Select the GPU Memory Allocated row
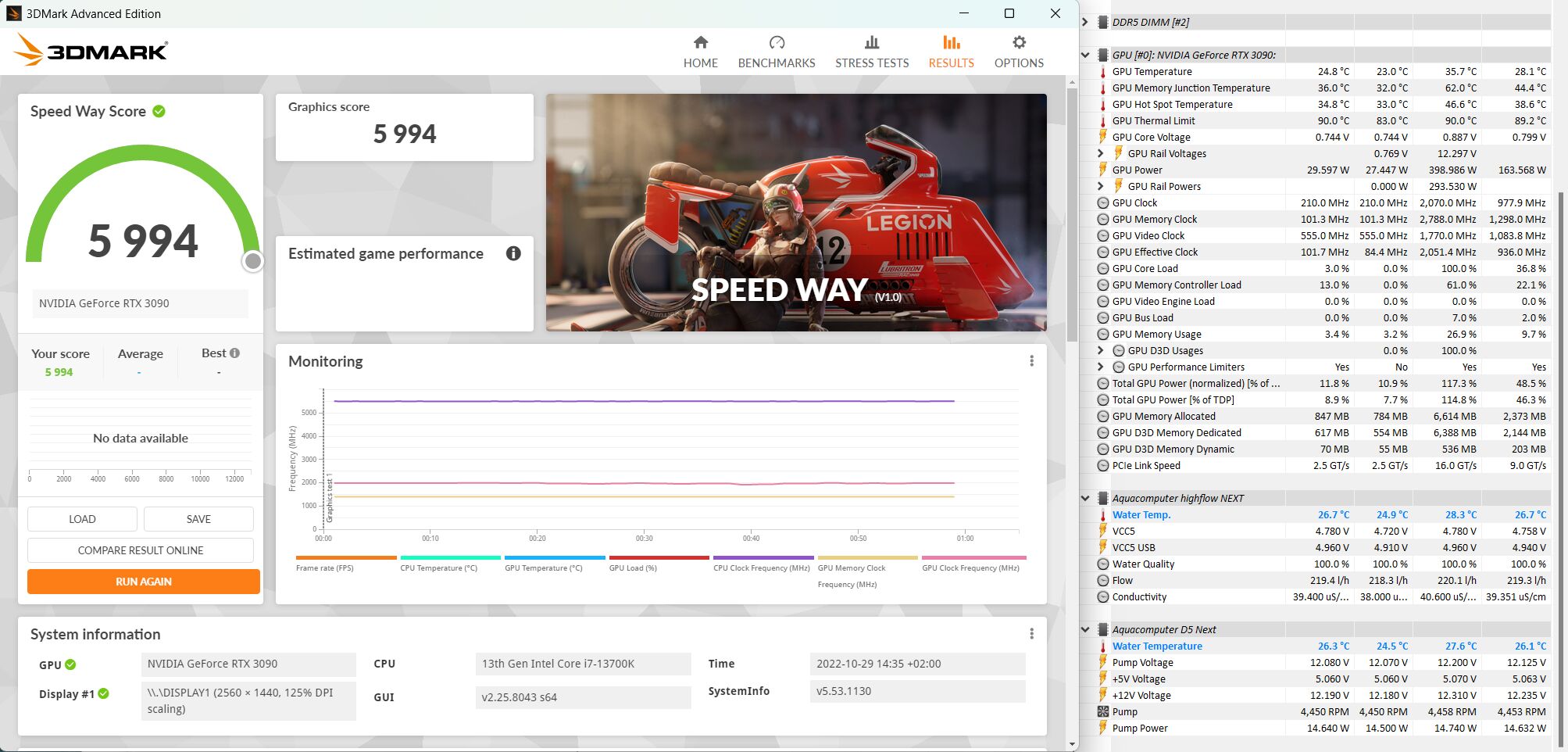 [x=1322, y=416]
